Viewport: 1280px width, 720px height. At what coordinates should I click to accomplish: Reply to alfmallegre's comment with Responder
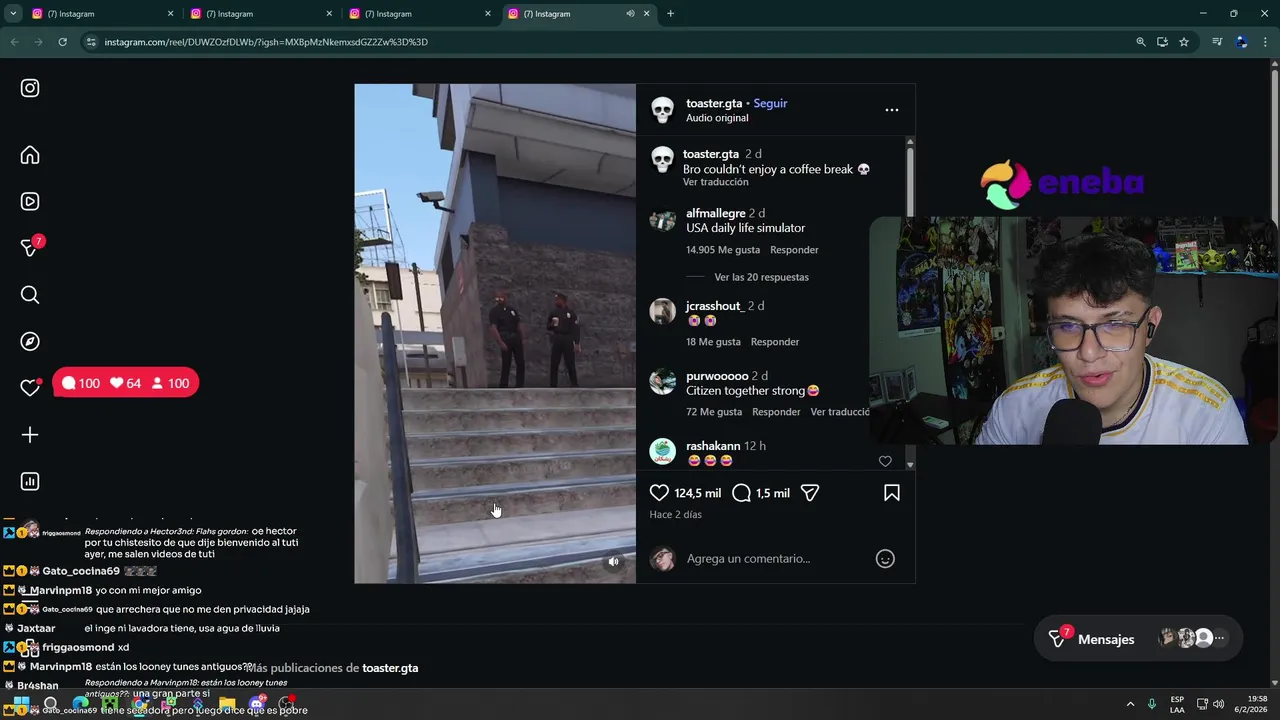[x=795, y=250]
